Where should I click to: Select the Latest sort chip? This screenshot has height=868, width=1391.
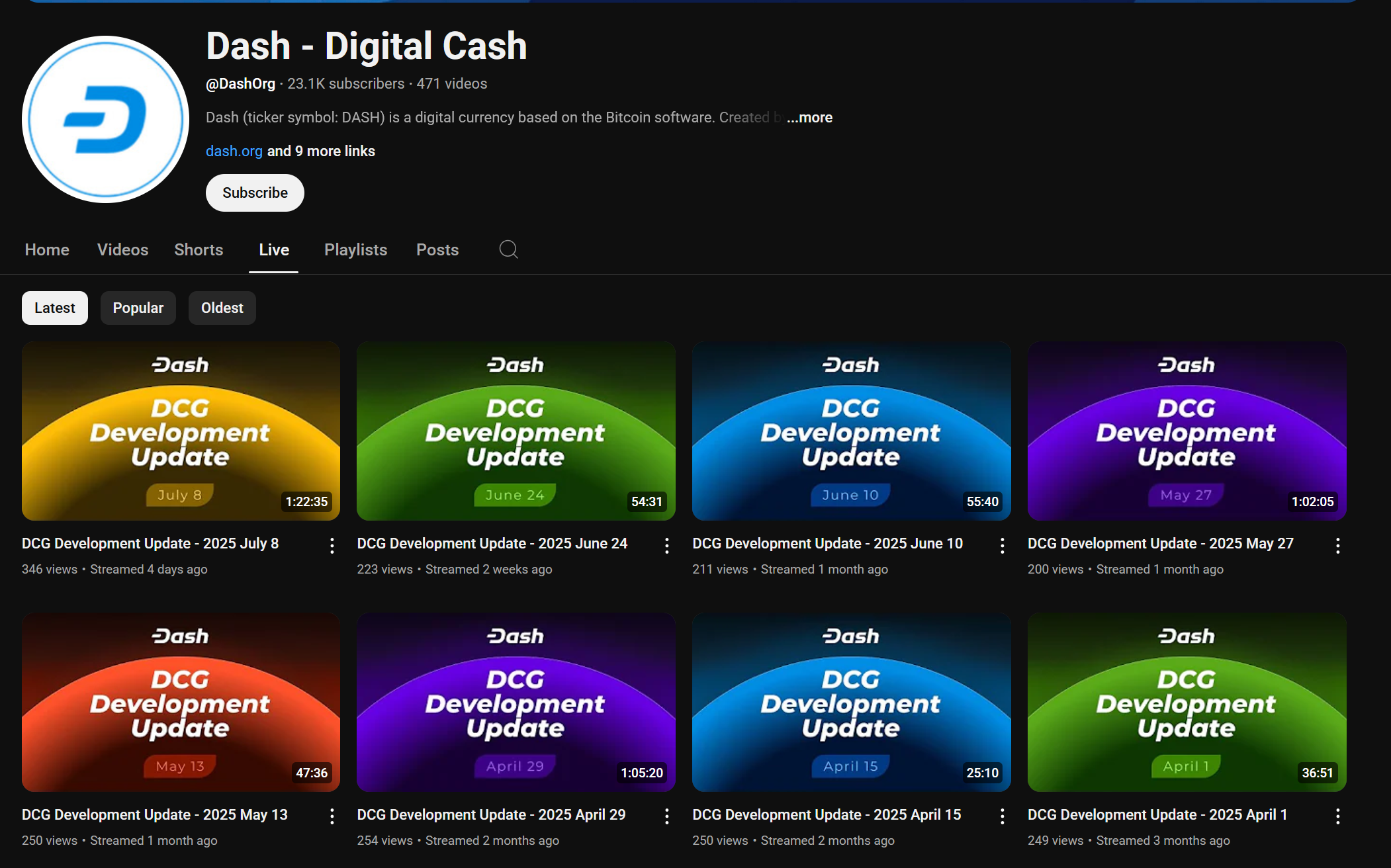(55, 308)
